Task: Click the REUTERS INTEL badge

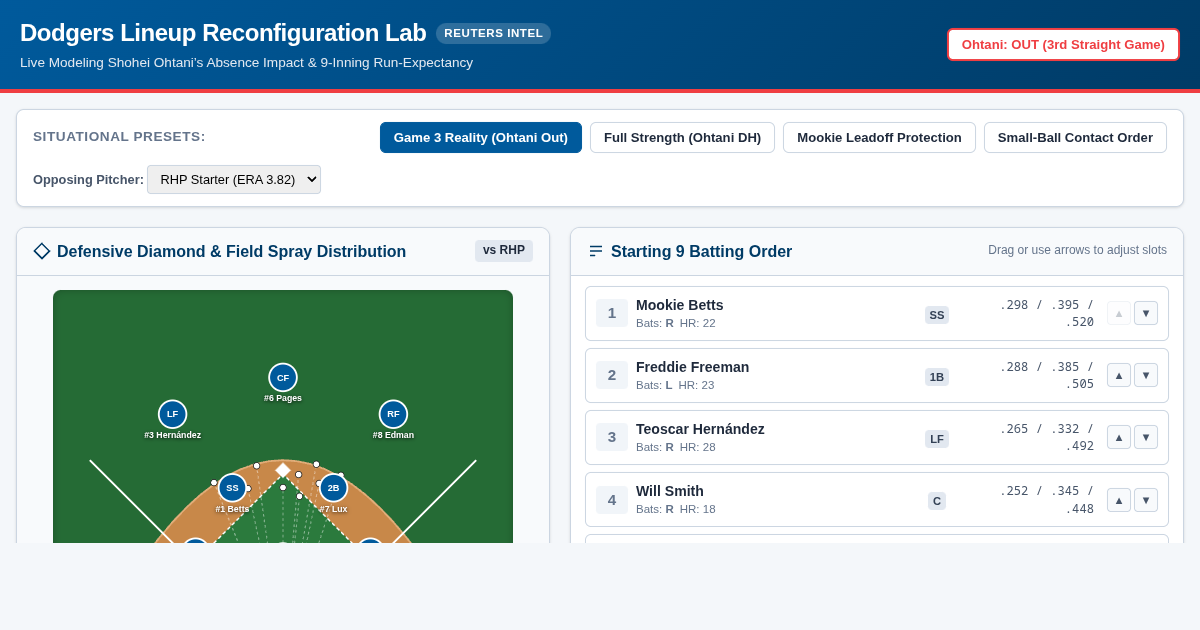Action: click(x=494, y=33)
